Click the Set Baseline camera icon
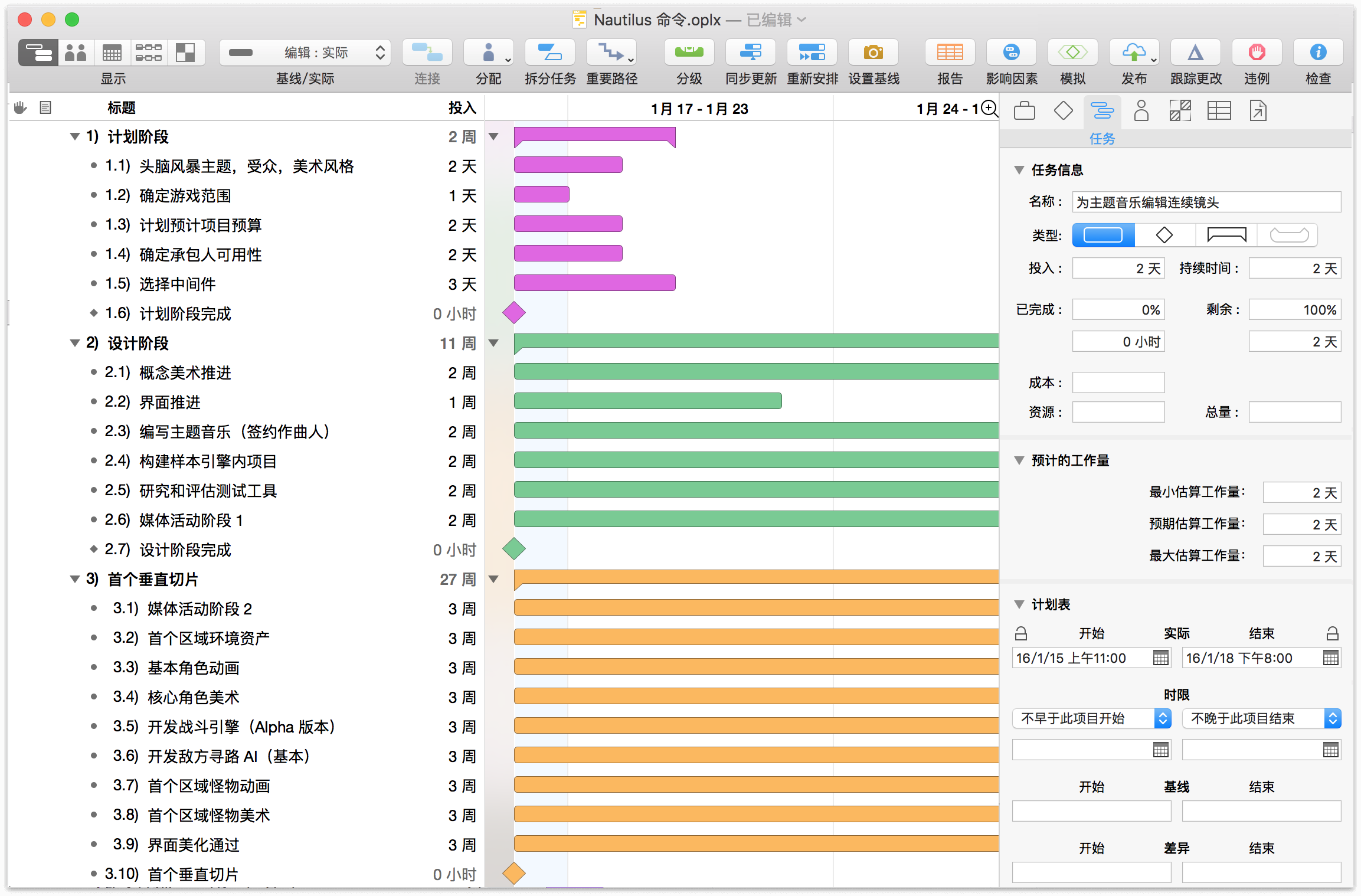The width and height of the screenshot is (1361, 896). [x=873, y=53]
